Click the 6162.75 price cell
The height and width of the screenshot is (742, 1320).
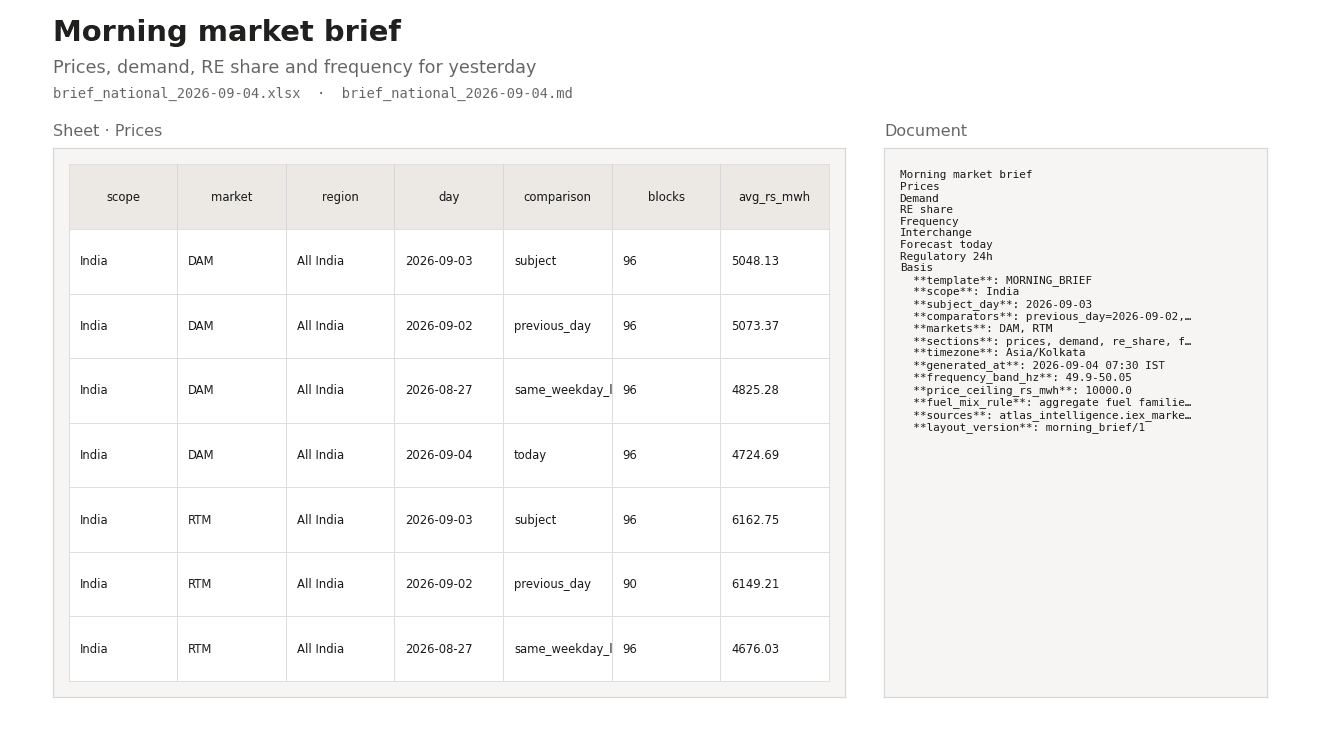pos(775,520)
